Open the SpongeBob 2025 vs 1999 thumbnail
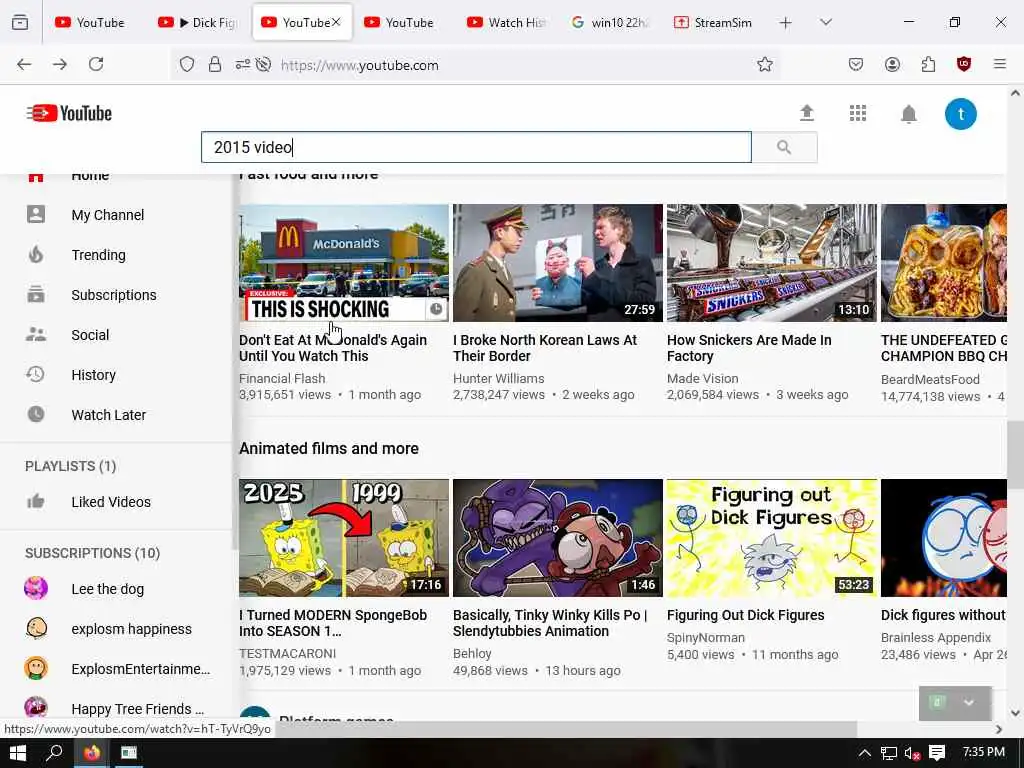1024x768 pixels. coord(344,538)
